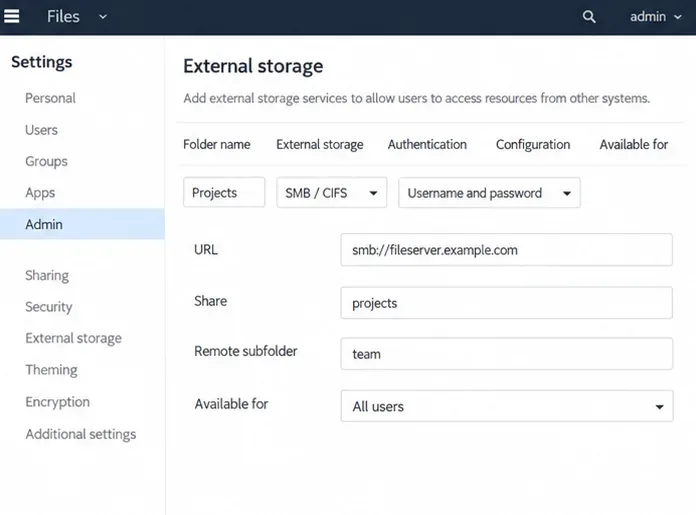The width and height of the screenshot is (696, 515).
Task: Open the Users settings section
Action: (x=41, y=130)
